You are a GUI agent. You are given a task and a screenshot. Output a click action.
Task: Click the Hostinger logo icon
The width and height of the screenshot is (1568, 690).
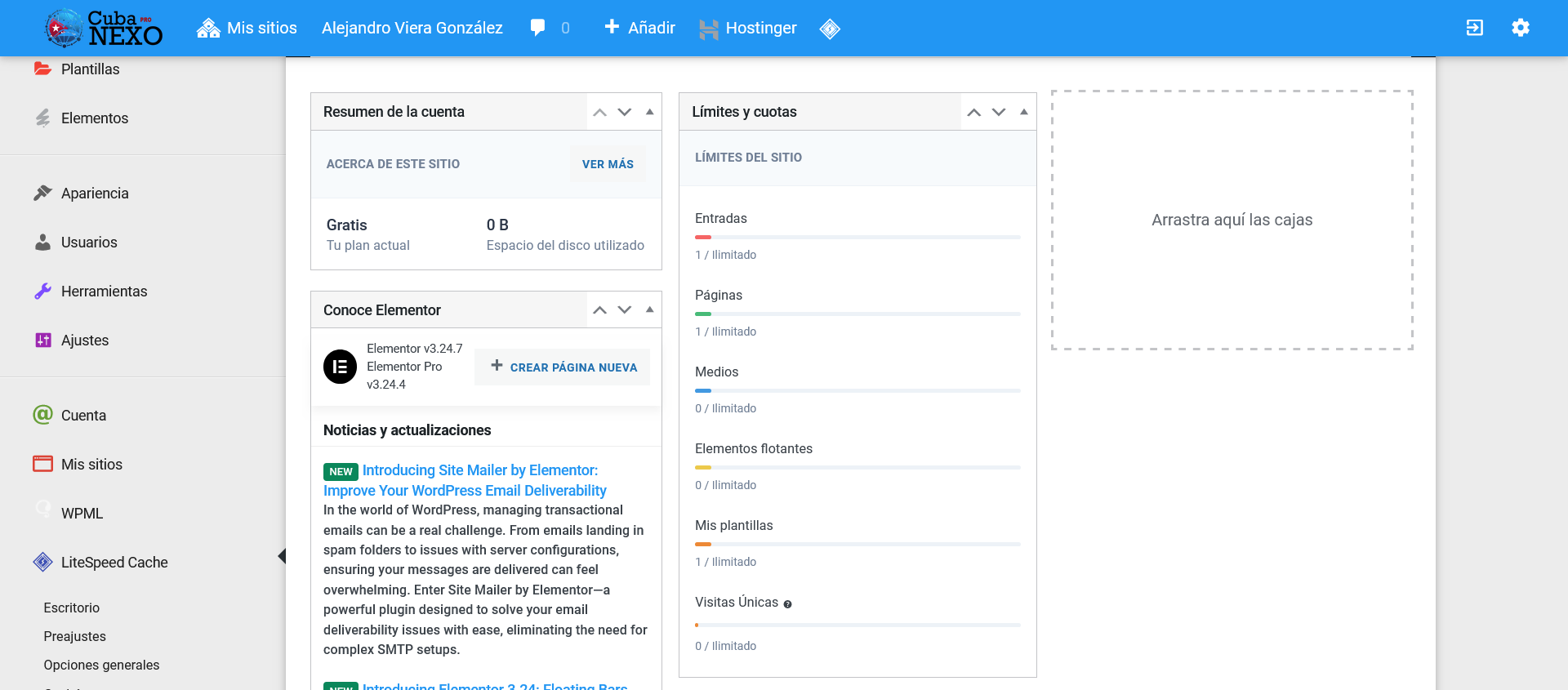[709, 29]
